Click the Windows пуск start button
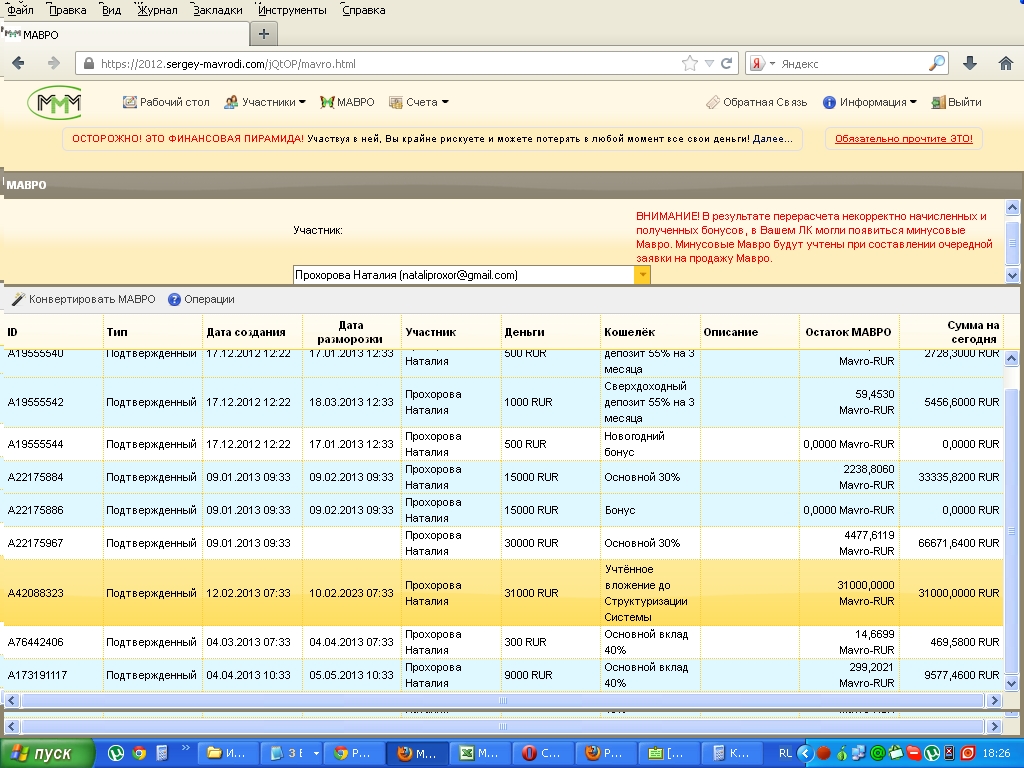 (x=46, y=754)
